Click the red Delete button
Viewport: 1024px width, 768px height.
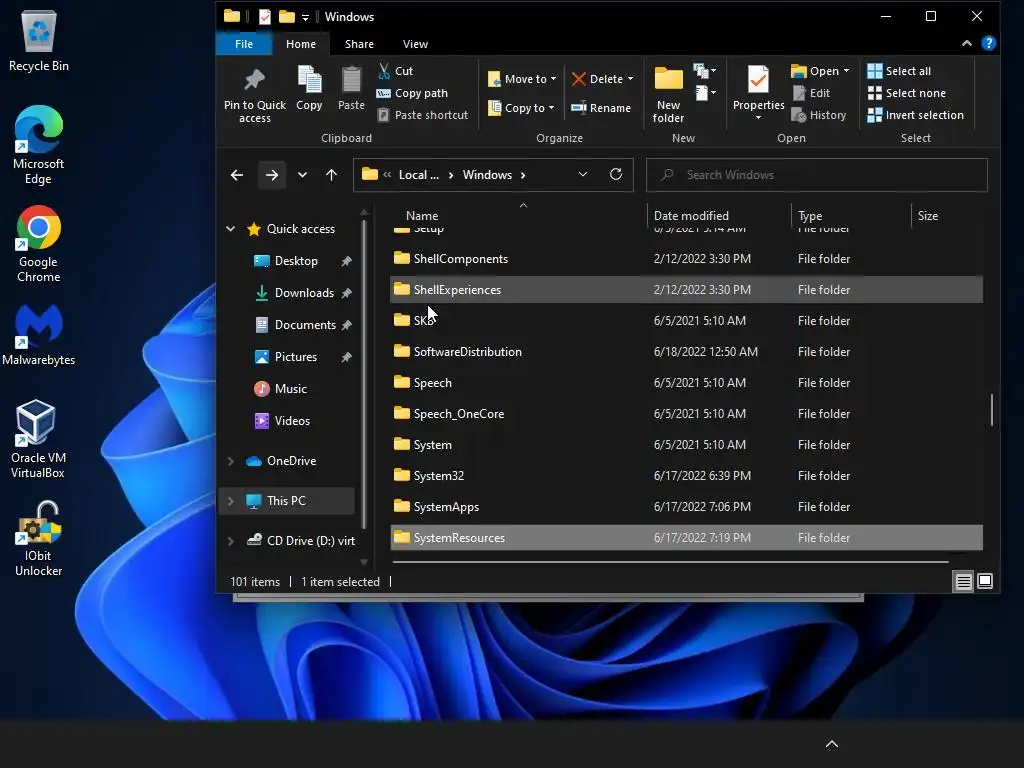coord(597,78)
